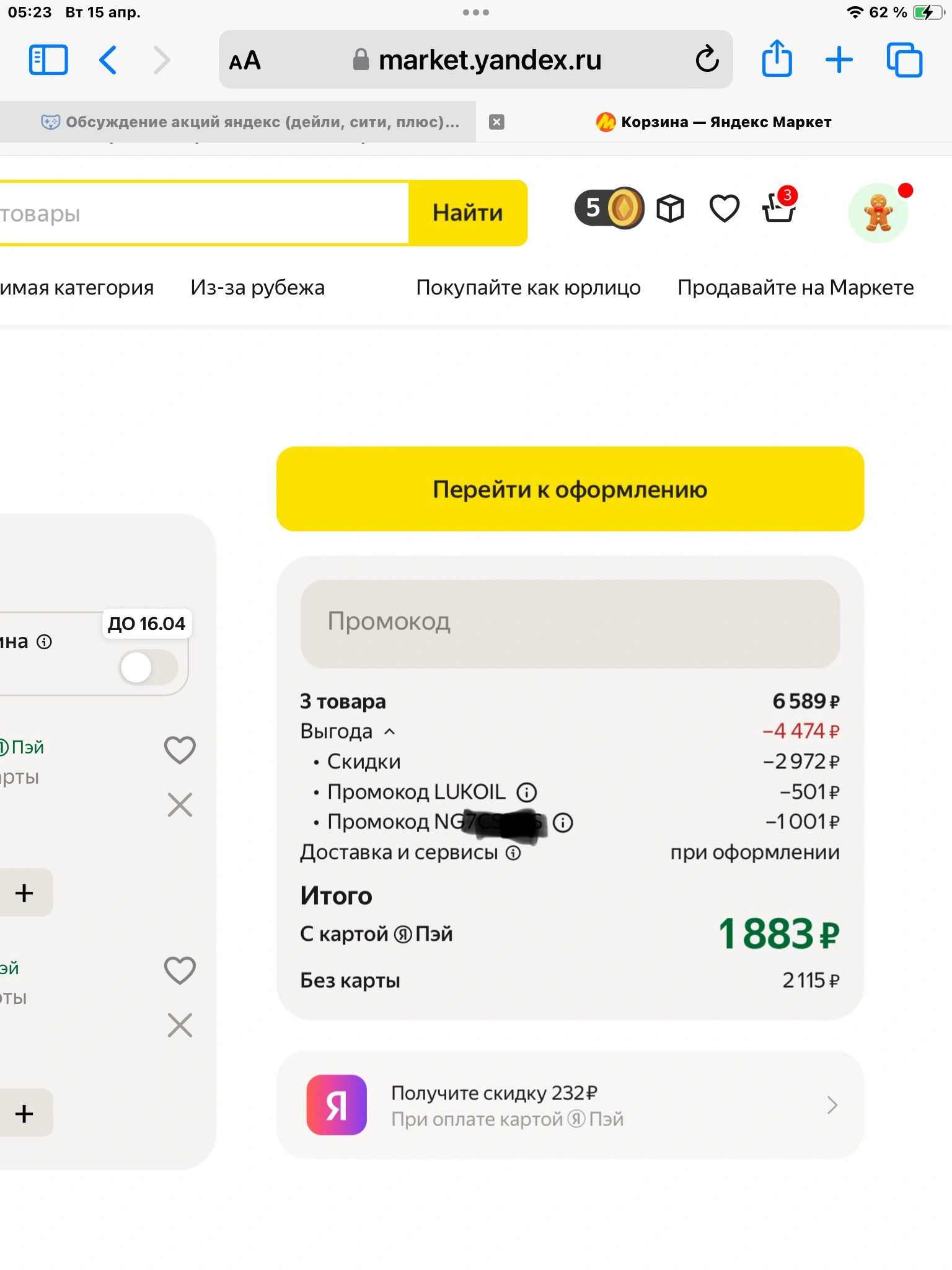The image size is (952, 1270).
Task: Toggle the switch under ДО 16.04 badge
Action: 149,667
